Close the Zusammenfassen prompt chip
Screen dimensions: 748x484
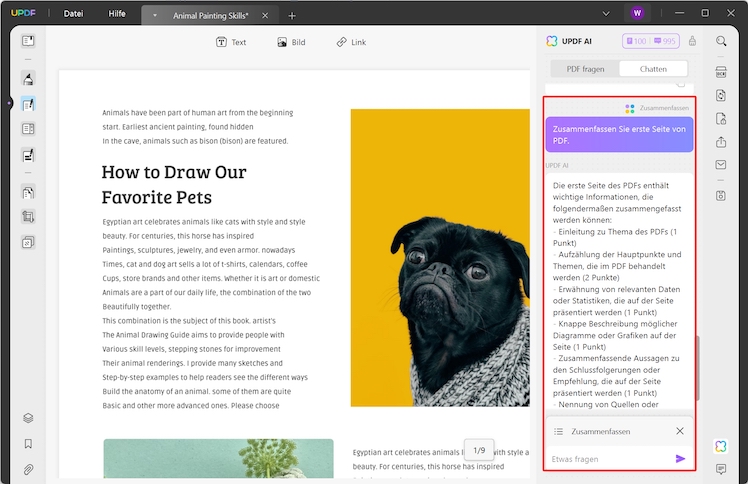click(680, 431)
